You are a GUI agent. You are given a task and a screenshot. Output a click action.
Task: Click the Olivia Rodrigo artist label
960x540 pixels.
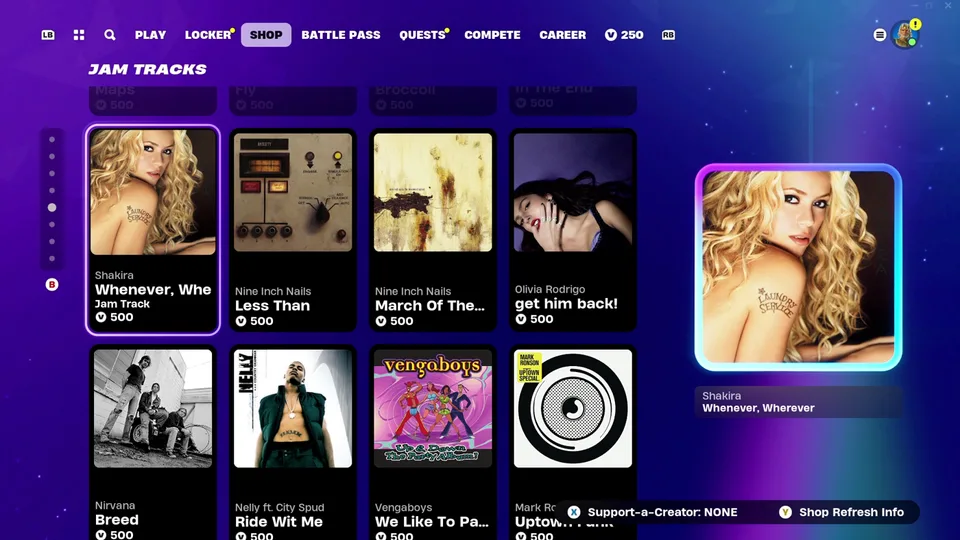point(550,289)
